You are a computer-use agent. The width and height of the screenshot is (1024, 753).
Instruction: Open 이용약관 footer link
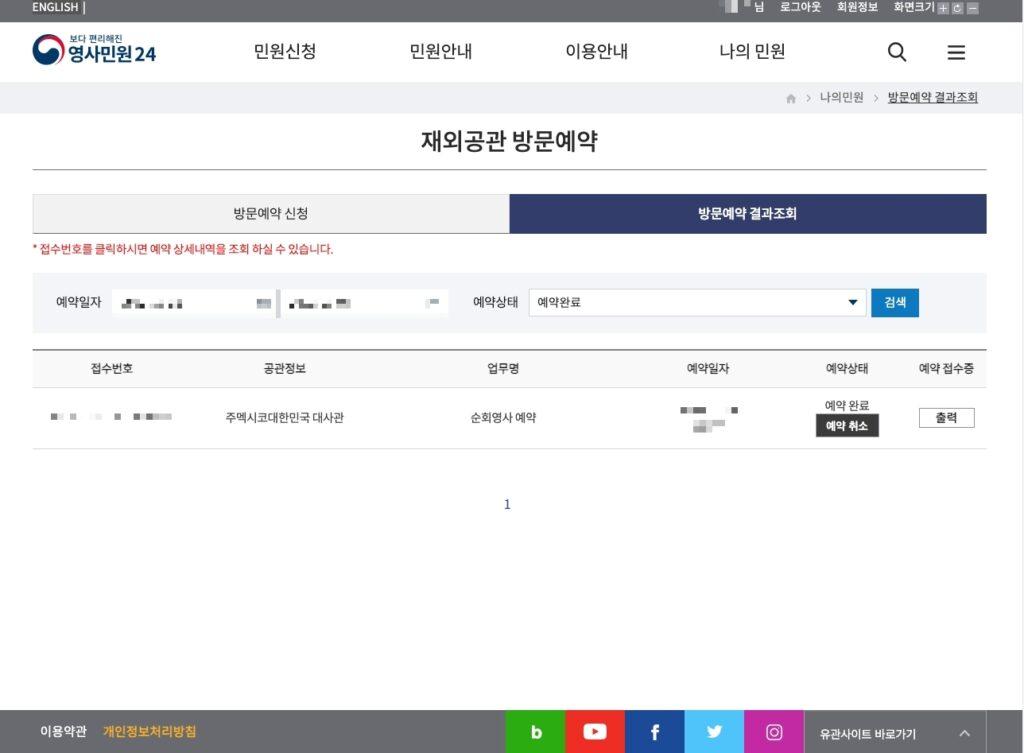point(63,732)
